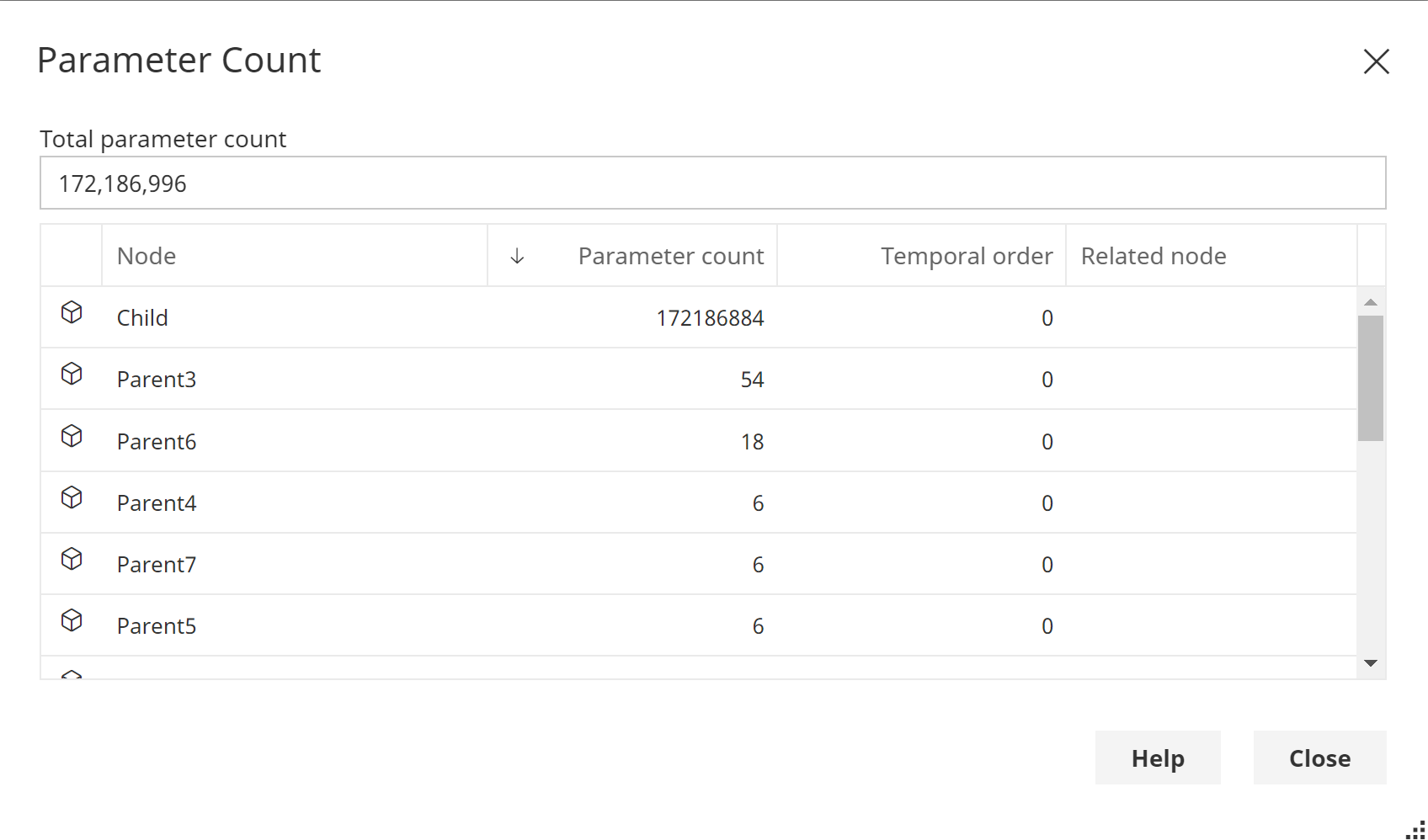Sort by the Temporal order column header
Viewport: 1428px width, 840px height.
[x=966, y=255]
